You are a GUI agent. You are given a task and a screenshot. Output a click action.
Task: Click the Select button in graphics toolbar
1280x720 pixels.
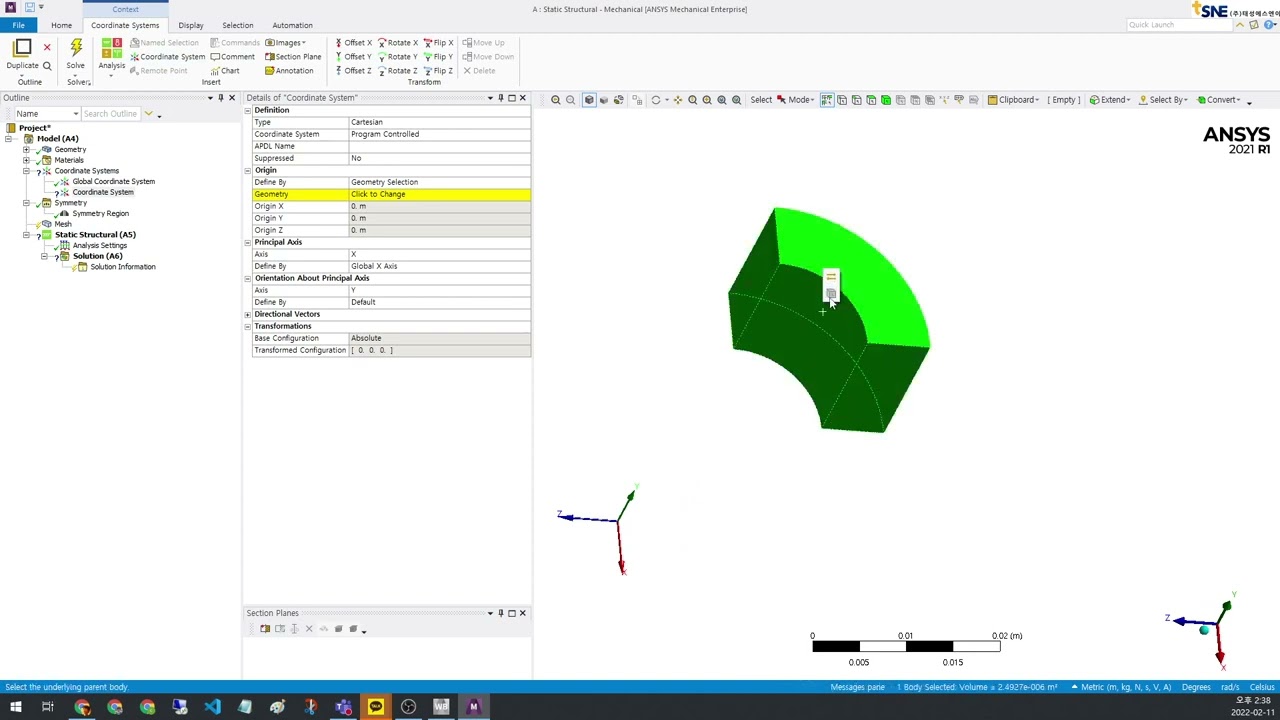click(761, 100)
